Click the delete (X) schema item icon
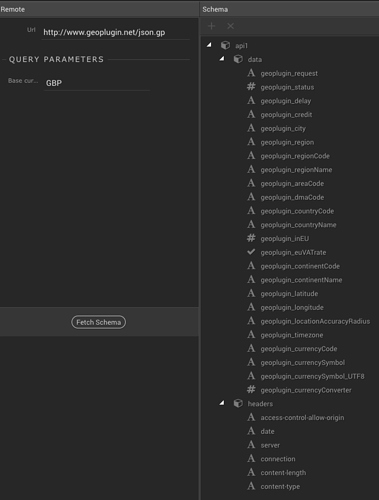The width and height of the screenshot is (379, 500). (x=230, y=26)
